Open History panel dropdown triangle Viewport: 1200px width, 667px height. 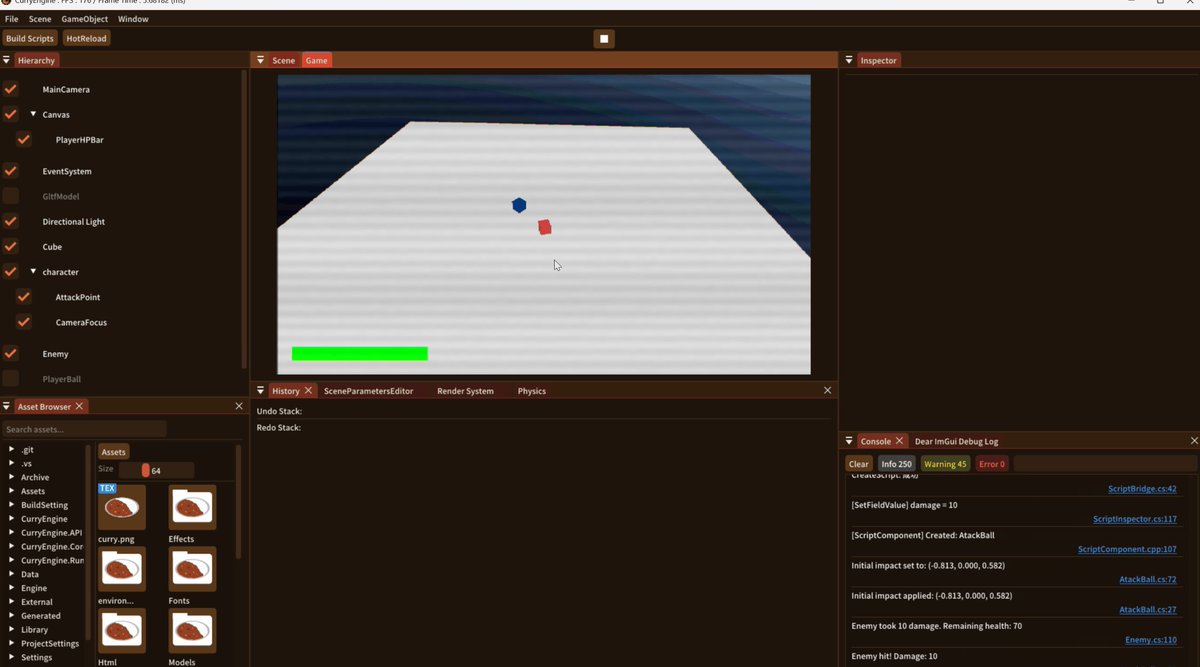click(x=260, y=391)
